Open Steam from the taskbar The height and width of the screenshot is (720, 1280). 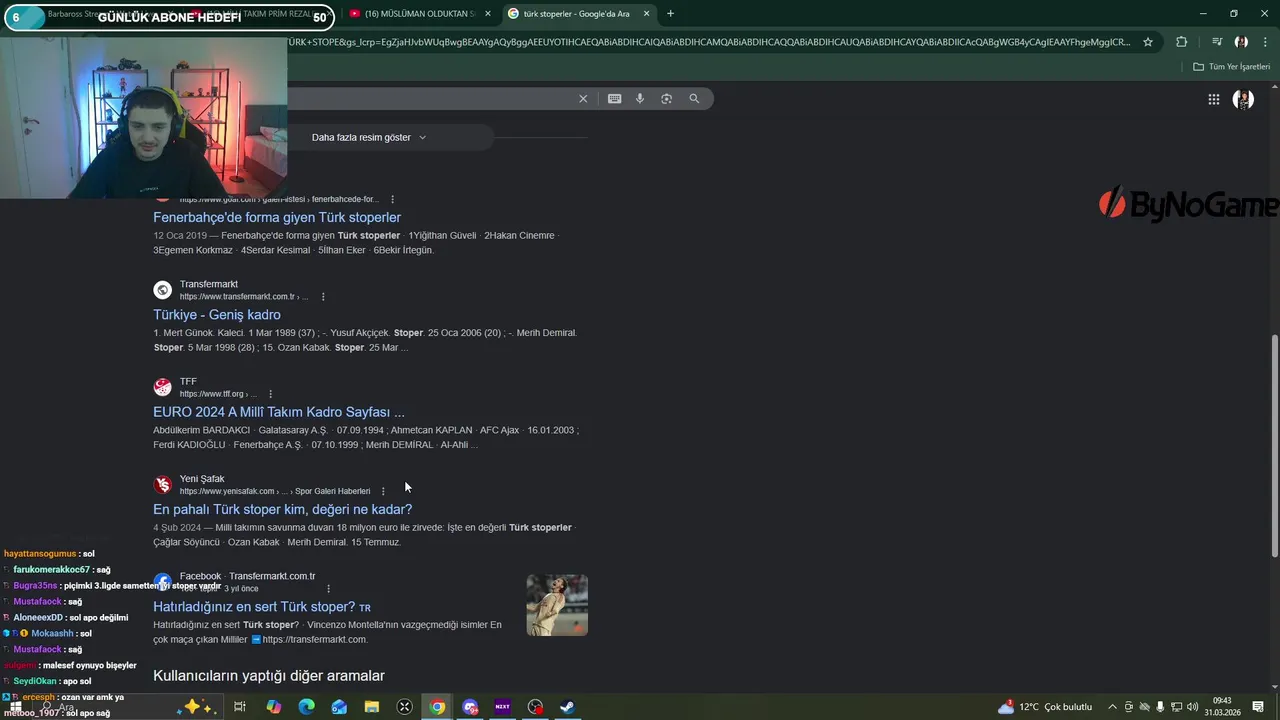coord(567,707)
